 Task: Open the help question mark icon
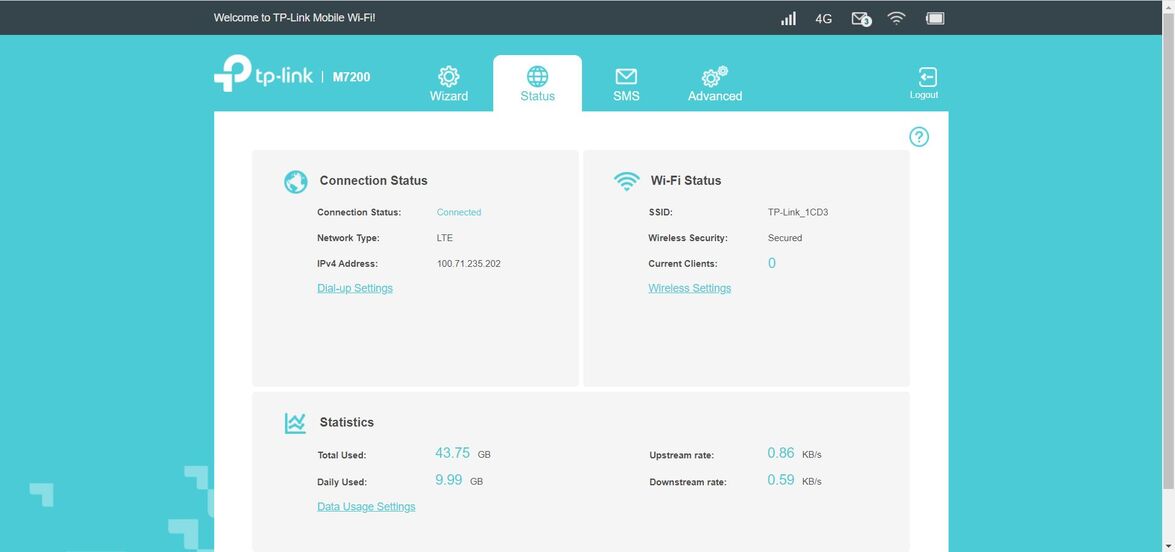pos(919,137)
